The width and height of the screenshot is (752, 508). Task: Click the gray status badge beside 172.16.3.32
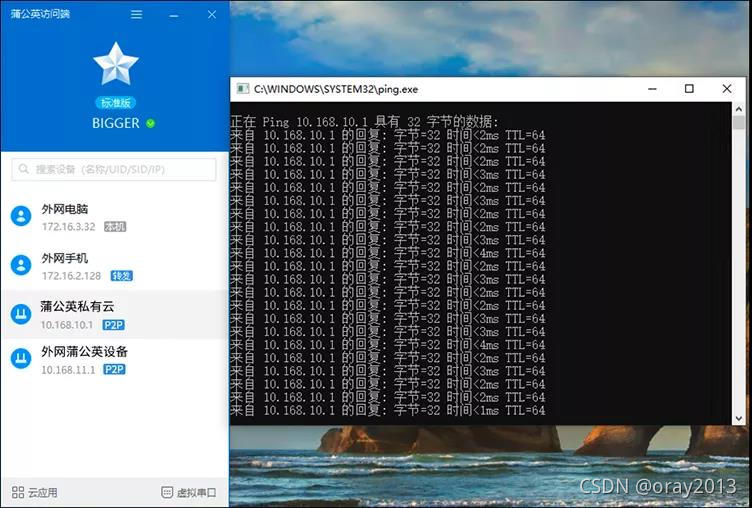click(x=115, y=226)
